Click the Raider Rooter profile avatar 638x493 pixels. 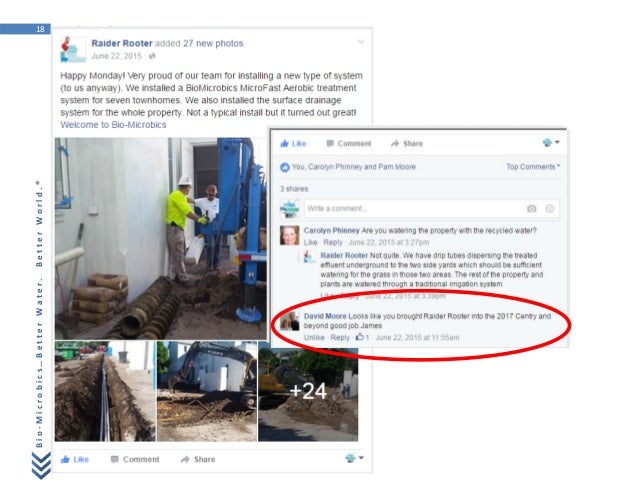pos(73,50)
